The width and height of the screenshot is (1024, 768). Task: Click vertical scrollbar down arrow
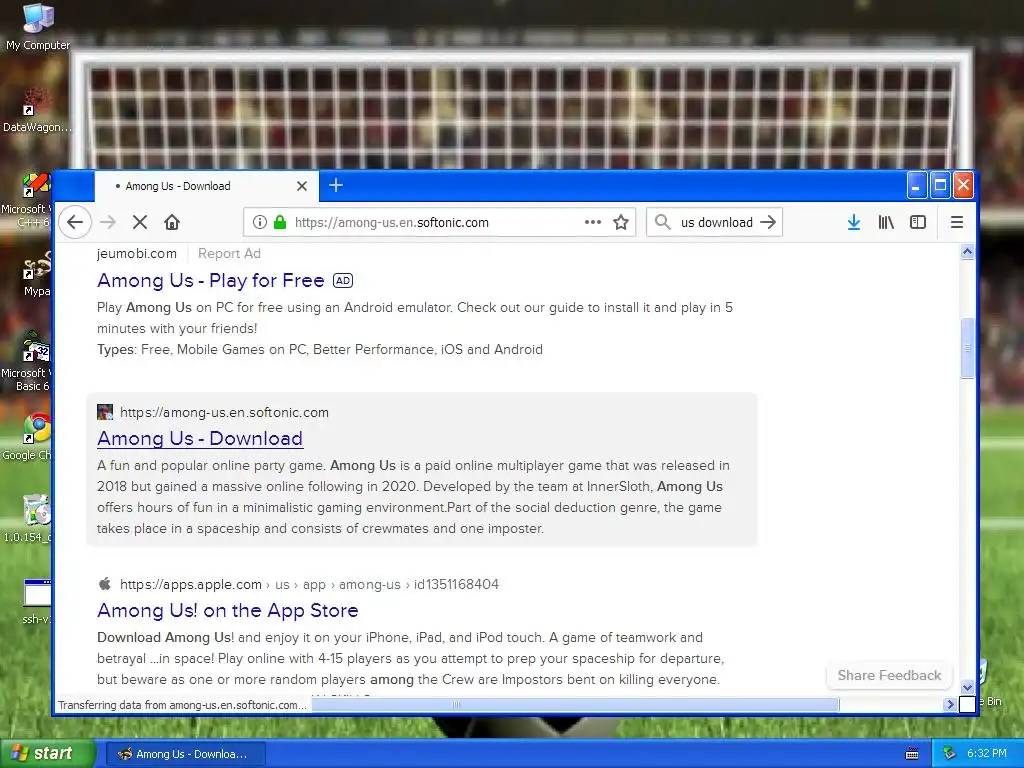[967, 687]
